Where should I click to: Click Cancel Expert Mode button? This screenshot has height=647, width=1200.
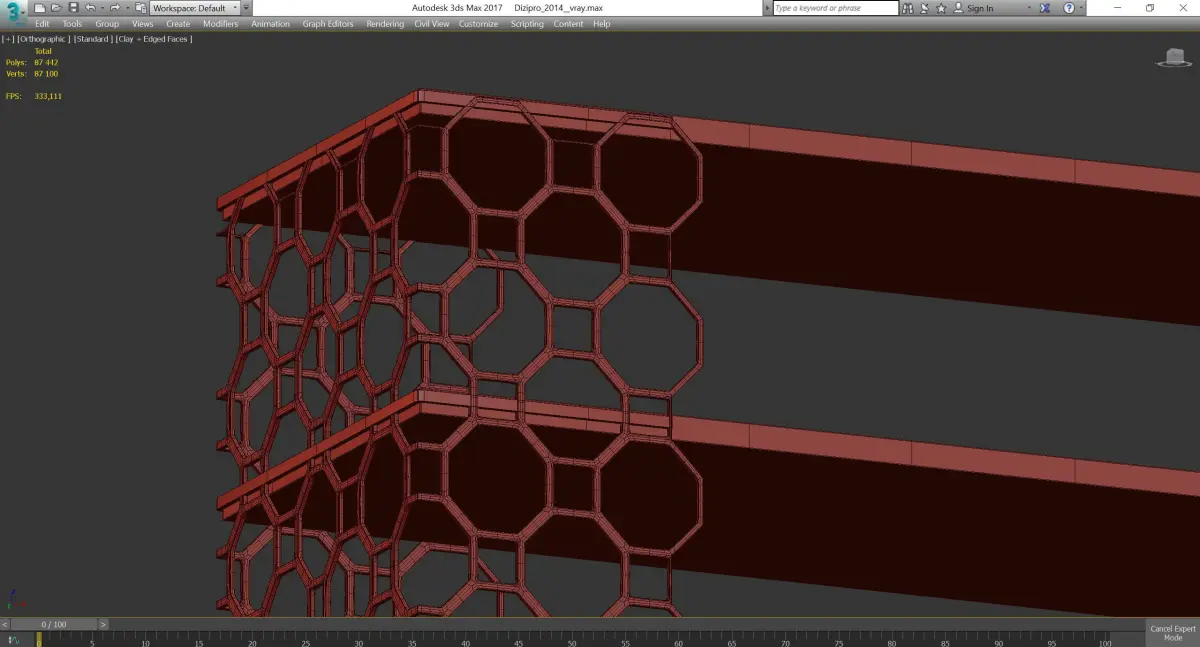point(1173,633)
